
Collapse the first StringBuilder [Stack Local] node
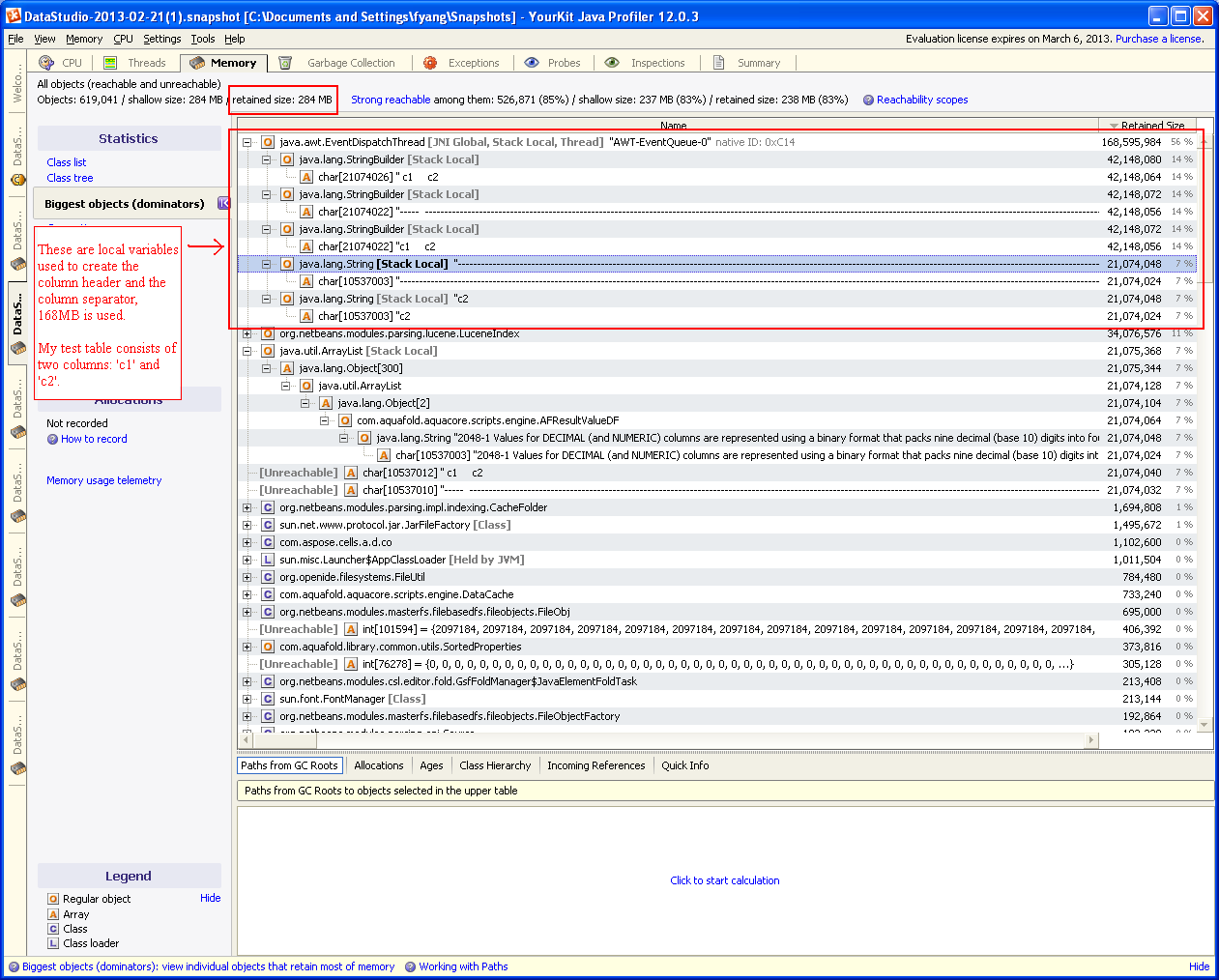tap(267, 159)
